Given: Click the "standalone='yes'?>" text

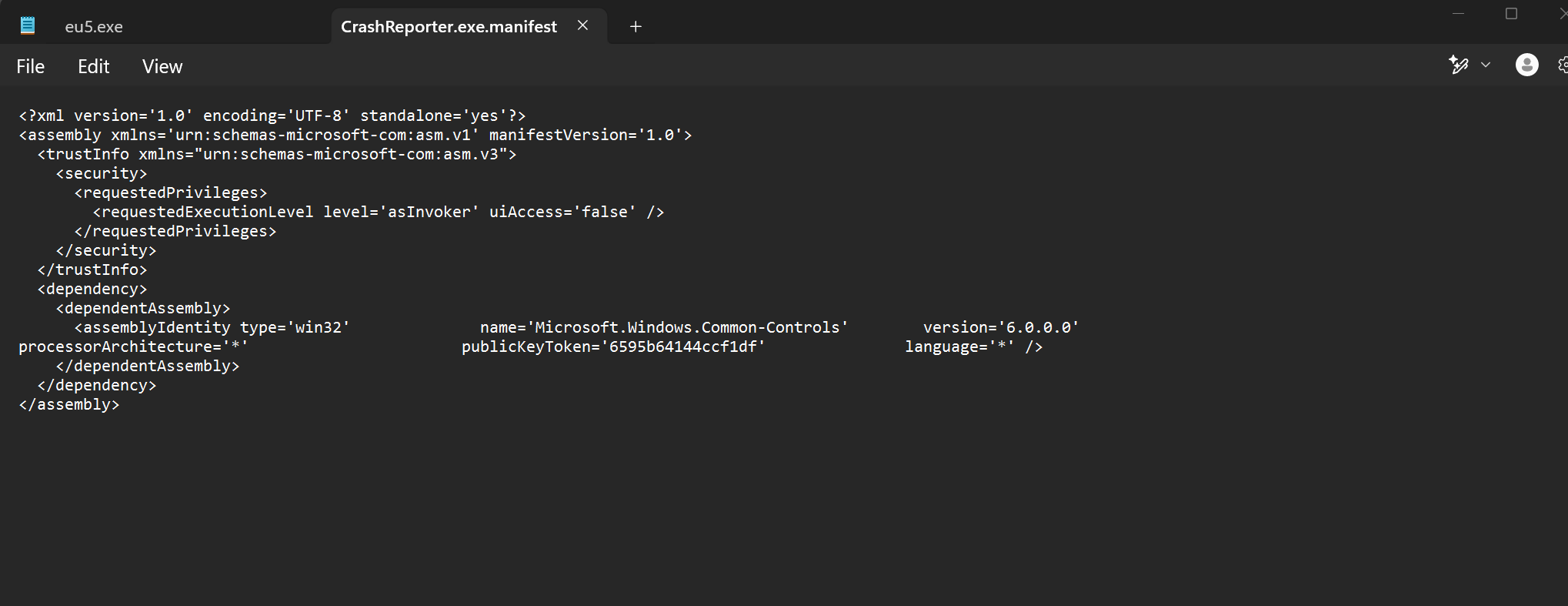Looking at the screenshot, I should click(443, 116).
